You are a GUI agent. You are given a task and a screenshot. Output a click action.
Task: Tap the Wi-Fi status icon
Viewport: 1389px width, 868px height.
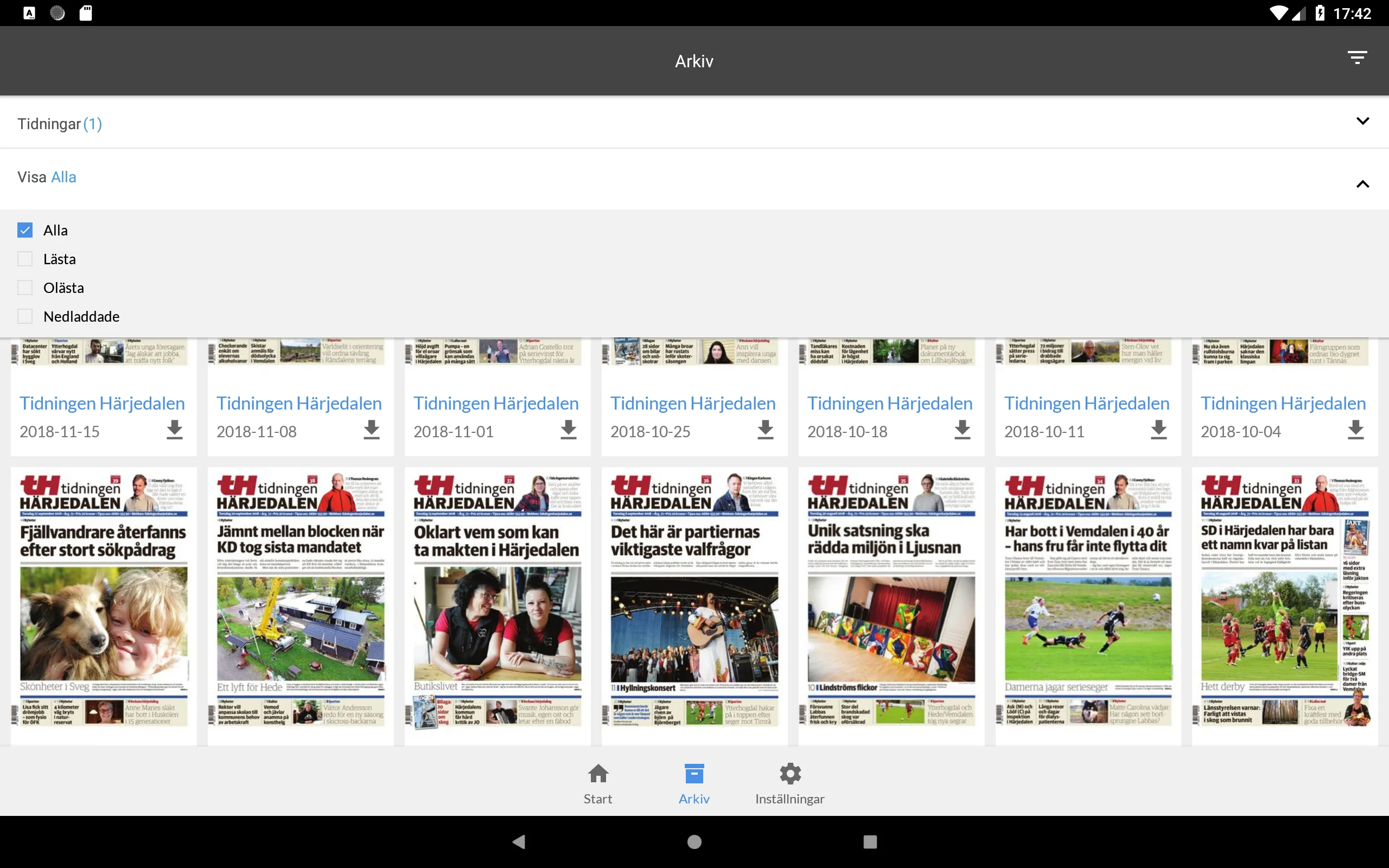[x=1278, y=13]
